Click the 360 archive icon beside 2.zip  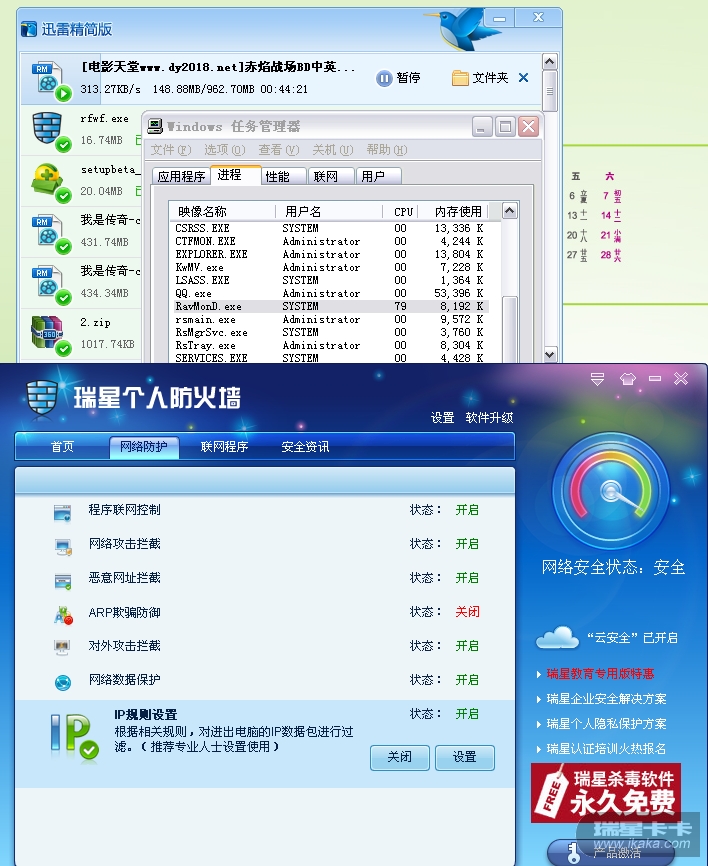[x=49, y=335]
